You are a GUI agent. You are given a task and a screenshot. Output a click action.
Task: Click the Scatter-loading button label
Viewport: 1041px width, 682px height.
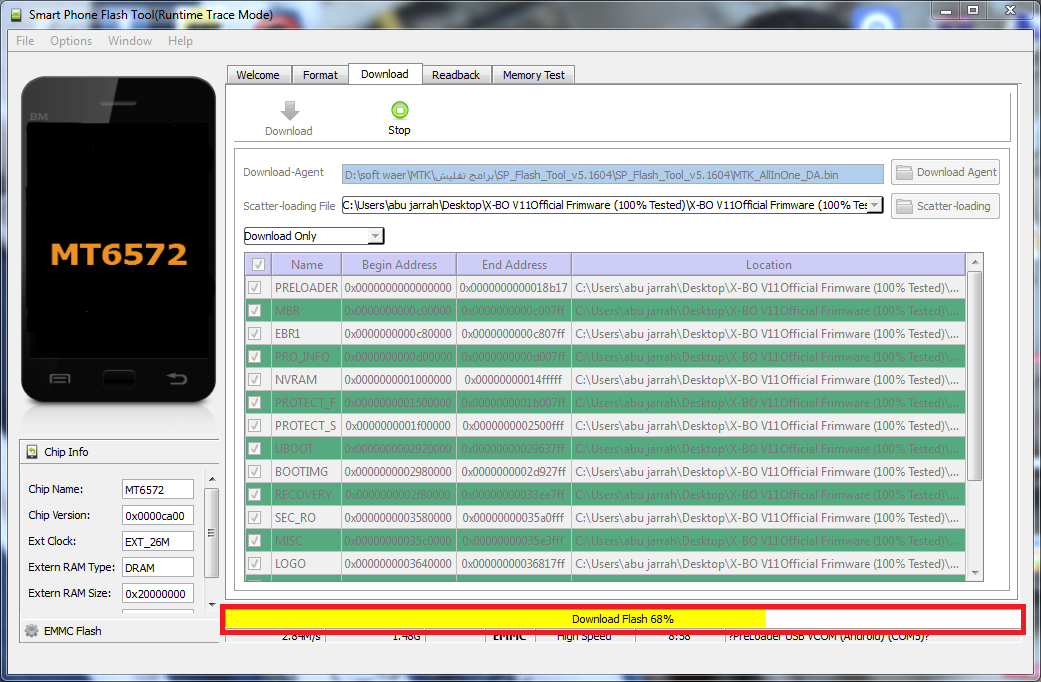(953, 207)
